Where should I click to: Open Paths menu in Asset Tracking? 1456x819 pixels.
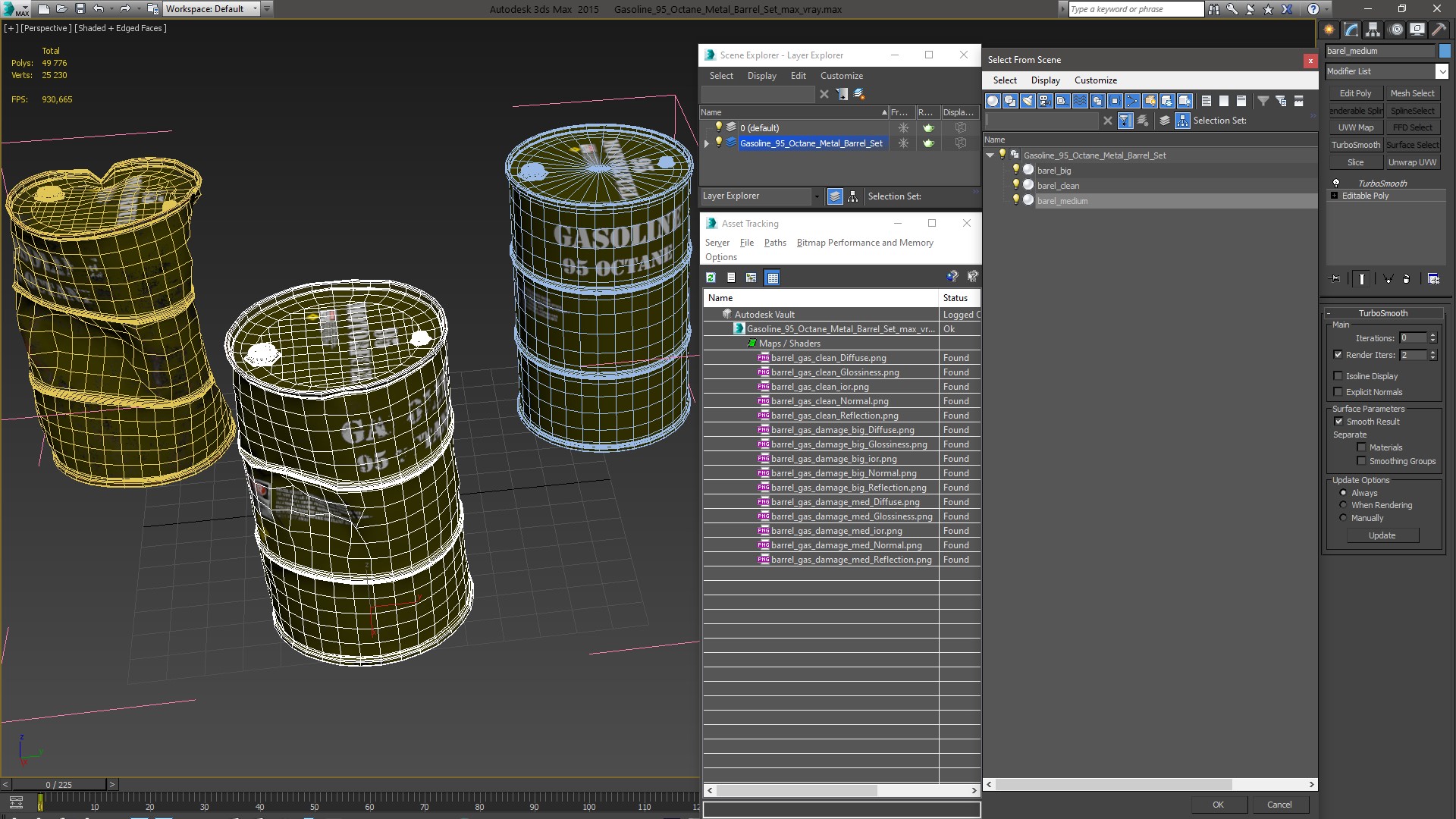tap(774, 243)
